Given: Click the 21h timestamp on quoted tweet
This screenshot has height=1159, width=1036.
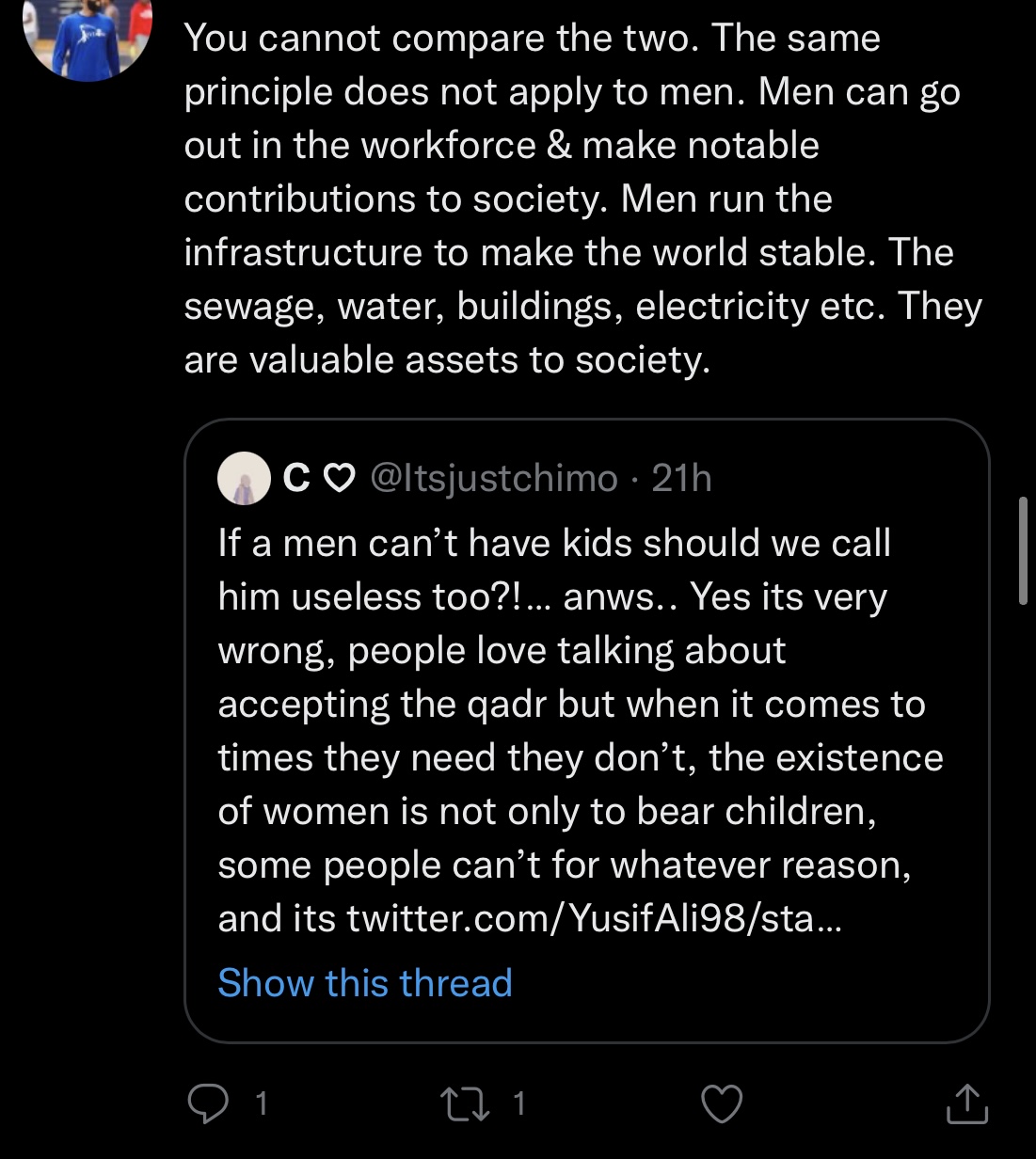Looking at the screenshot, I should click(681, 479).
